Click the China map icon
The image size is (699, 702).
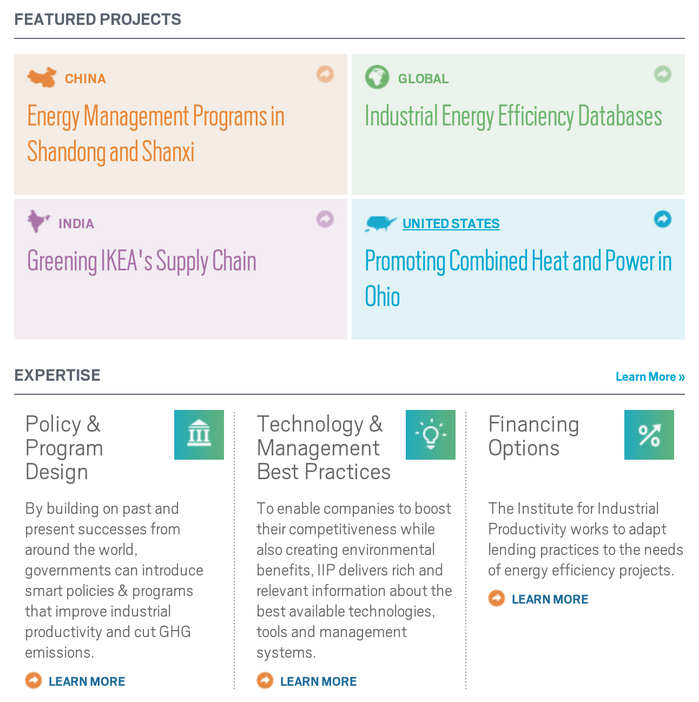pos(42,78)
